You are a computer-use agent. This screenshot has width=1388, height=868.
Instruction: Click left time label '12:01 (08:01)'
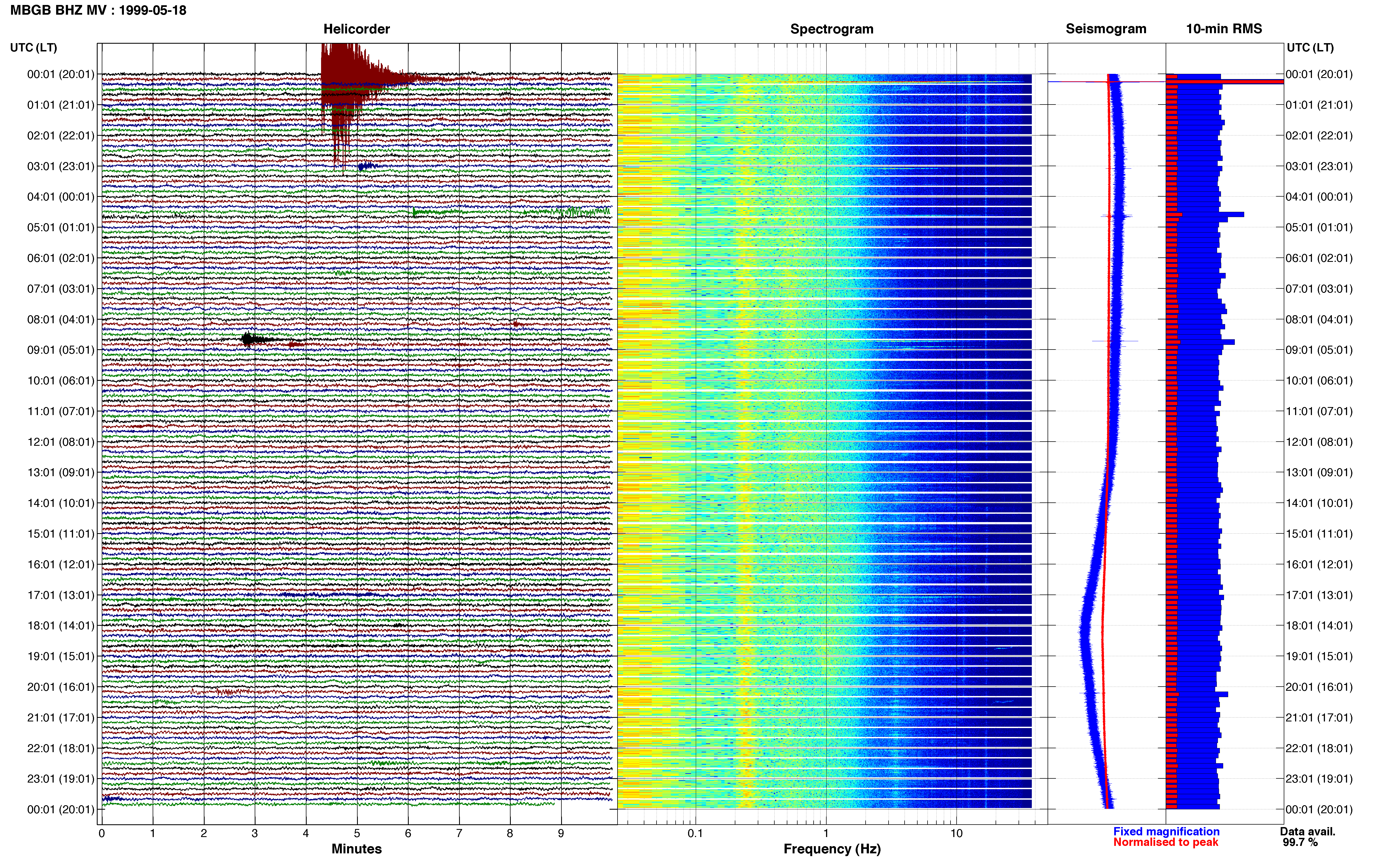click(x=61, y=442)
